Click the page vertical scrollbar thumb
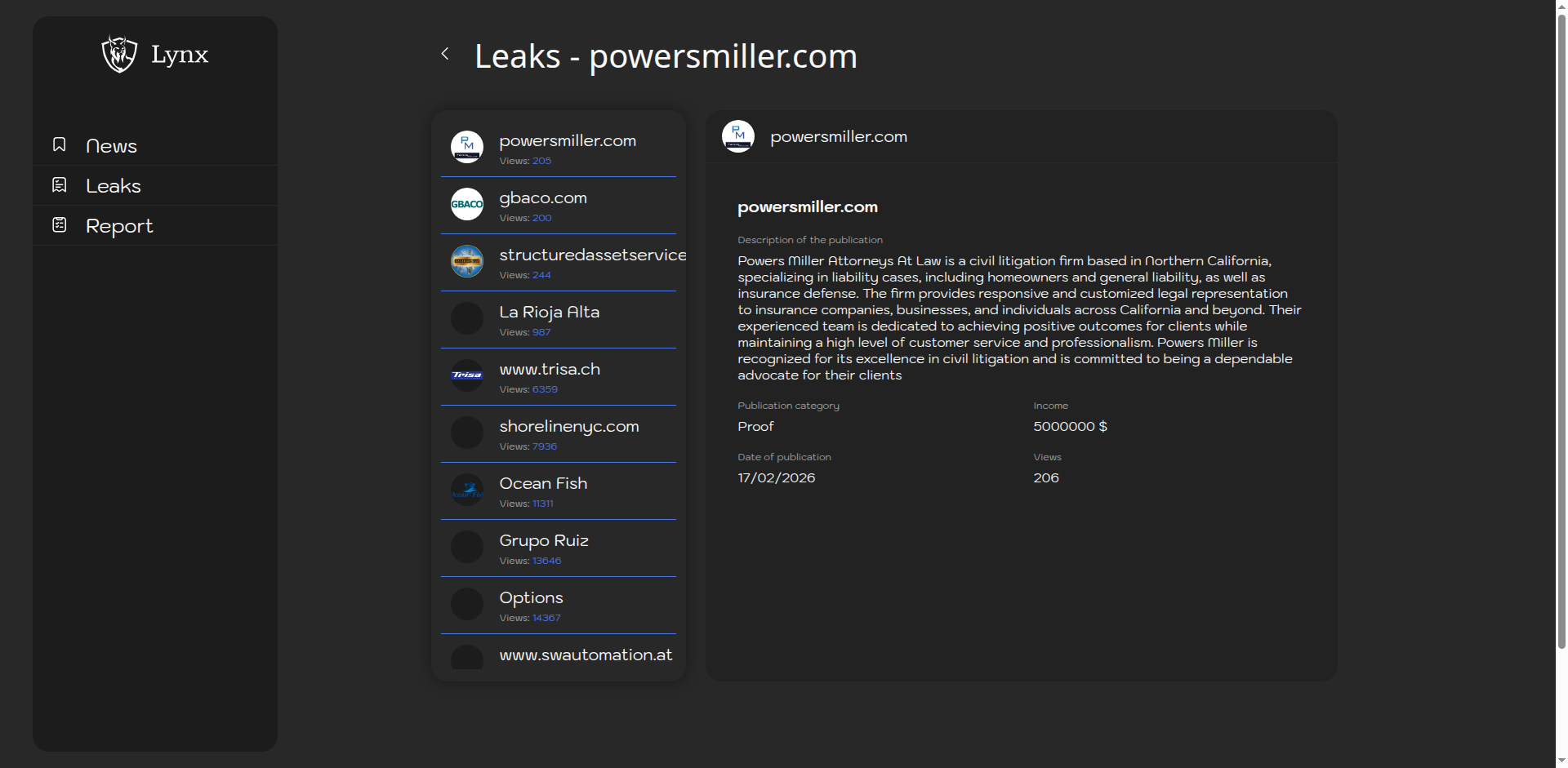 [1561, 326]
